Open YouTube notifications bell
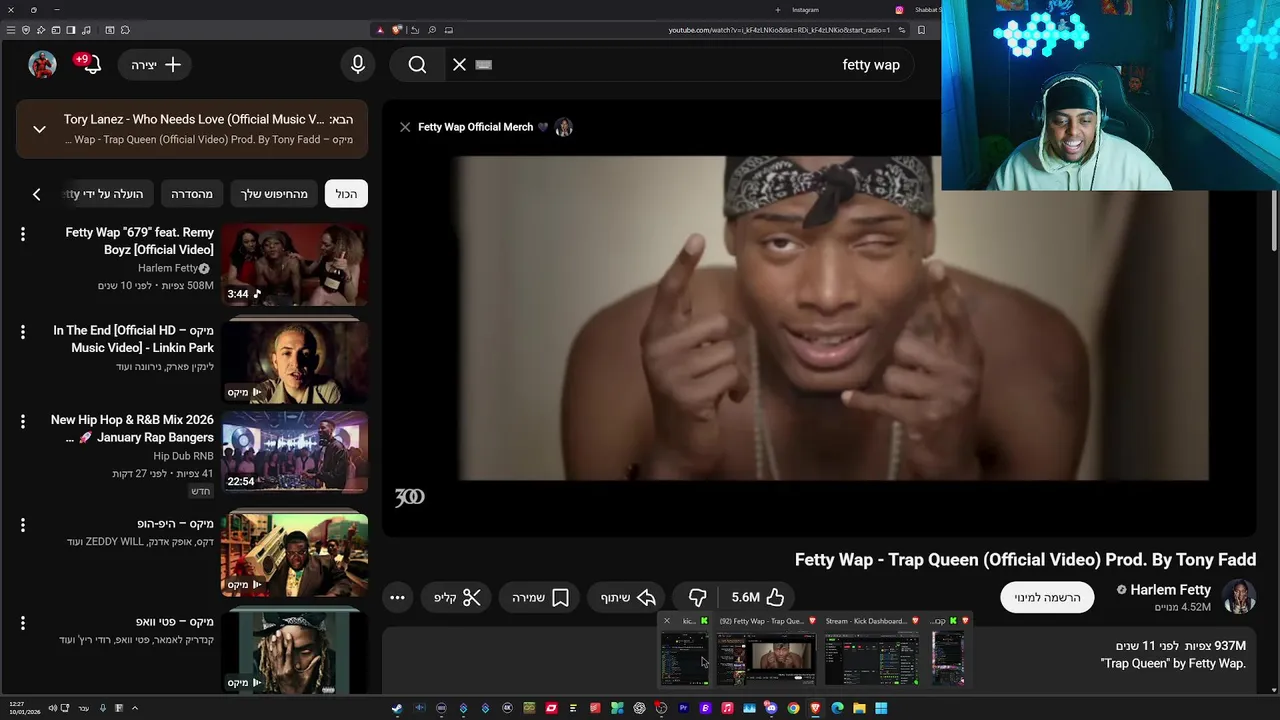This screenshot has height=720, width=1280. pyautogui.click(x=91, y=65)
